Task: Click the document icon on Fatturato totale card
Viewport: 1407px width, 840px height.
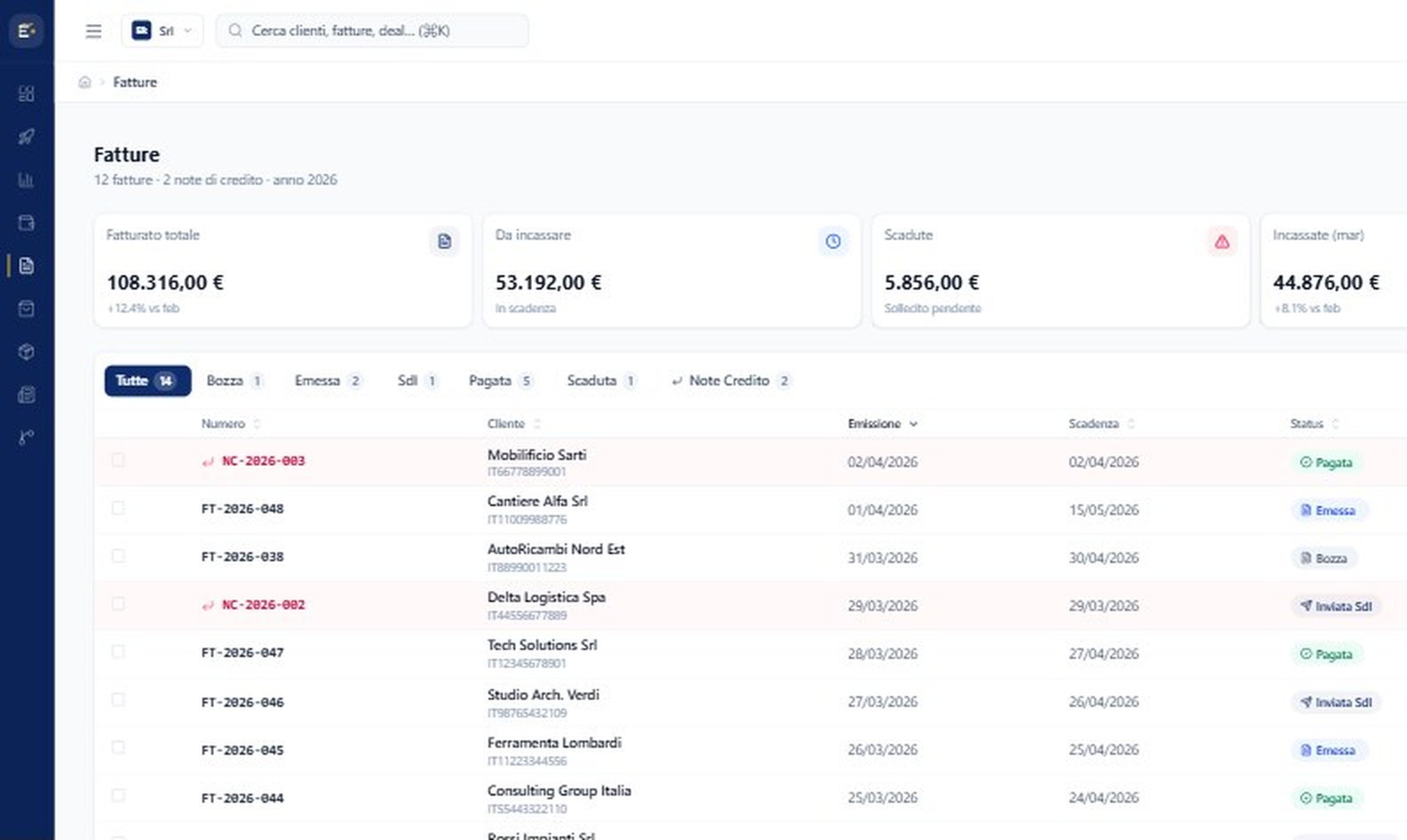Action: point(444,242)
